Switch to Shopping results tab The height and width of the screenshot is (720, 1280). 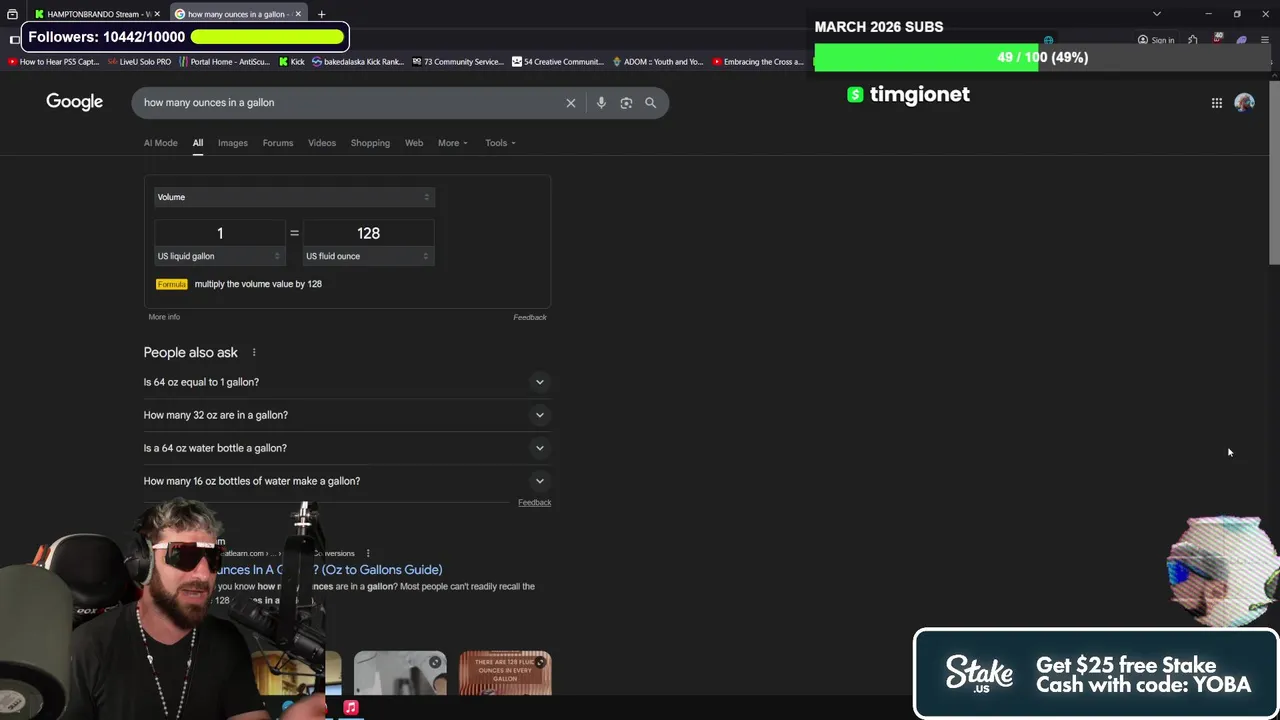click(370, 143)
